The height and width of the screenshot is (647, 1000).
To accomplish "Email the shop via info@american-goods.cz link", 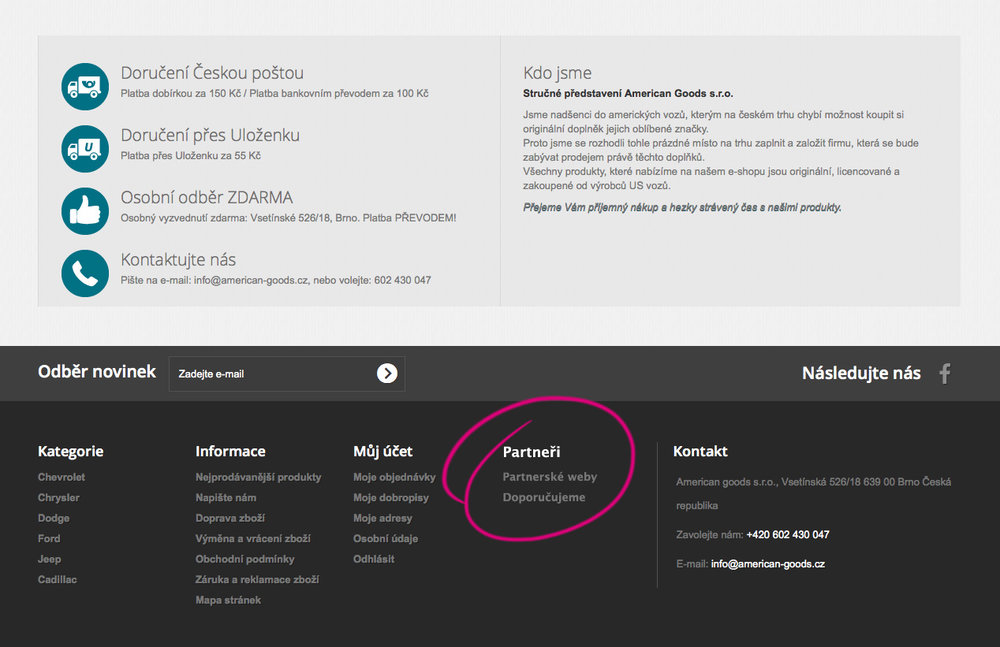I will pos(766,563).
